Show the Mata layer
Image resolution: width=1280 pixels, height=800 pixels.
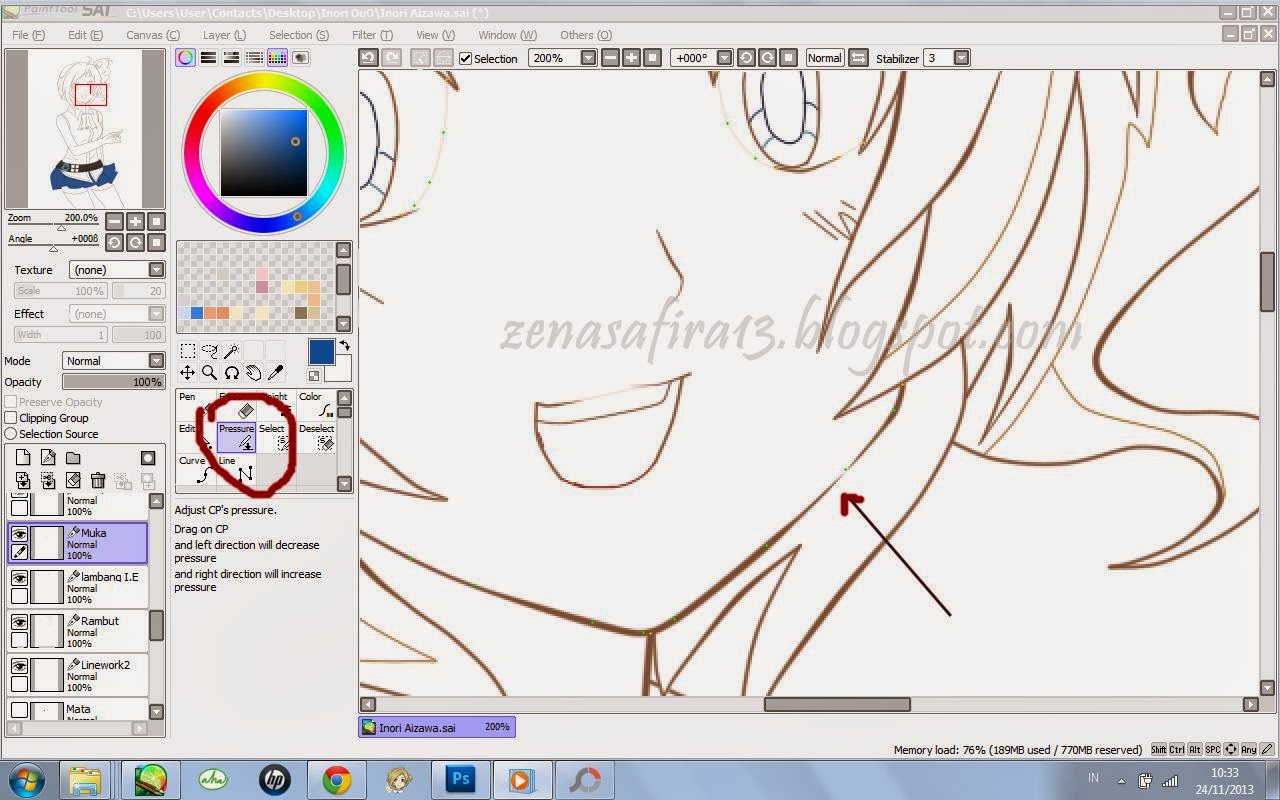(19, 710)
